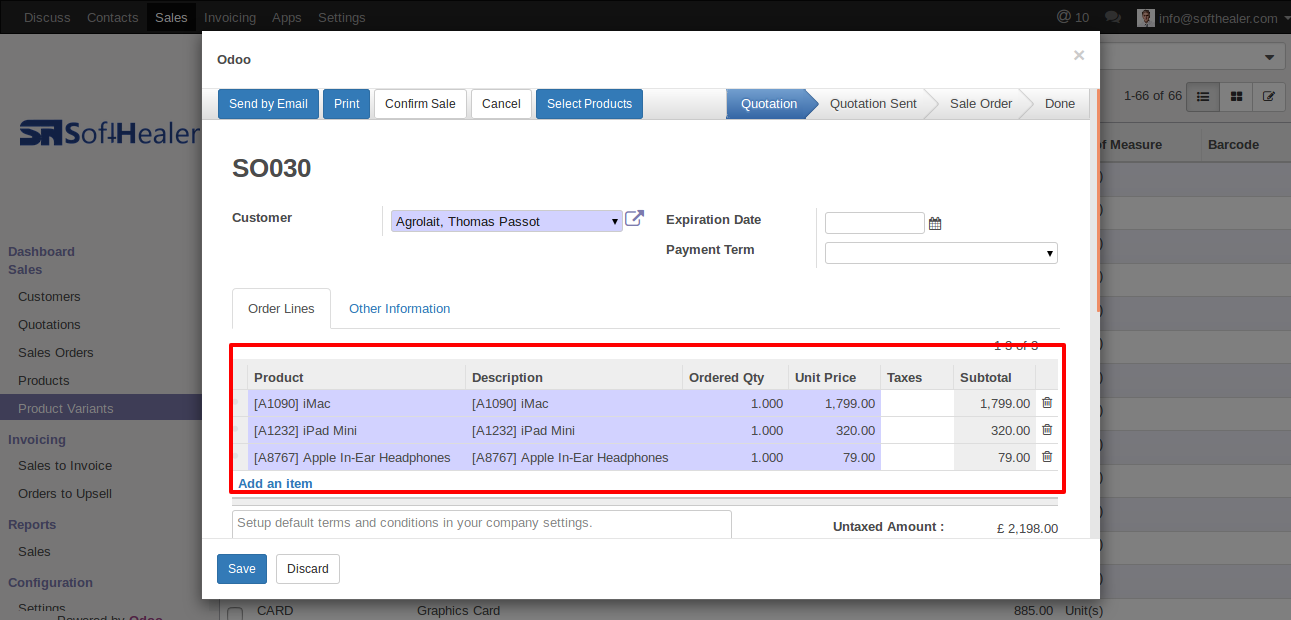This screenshot has height=620, width=1291.
Task: Open the Apps menu
Action: [x=287, y=17]
